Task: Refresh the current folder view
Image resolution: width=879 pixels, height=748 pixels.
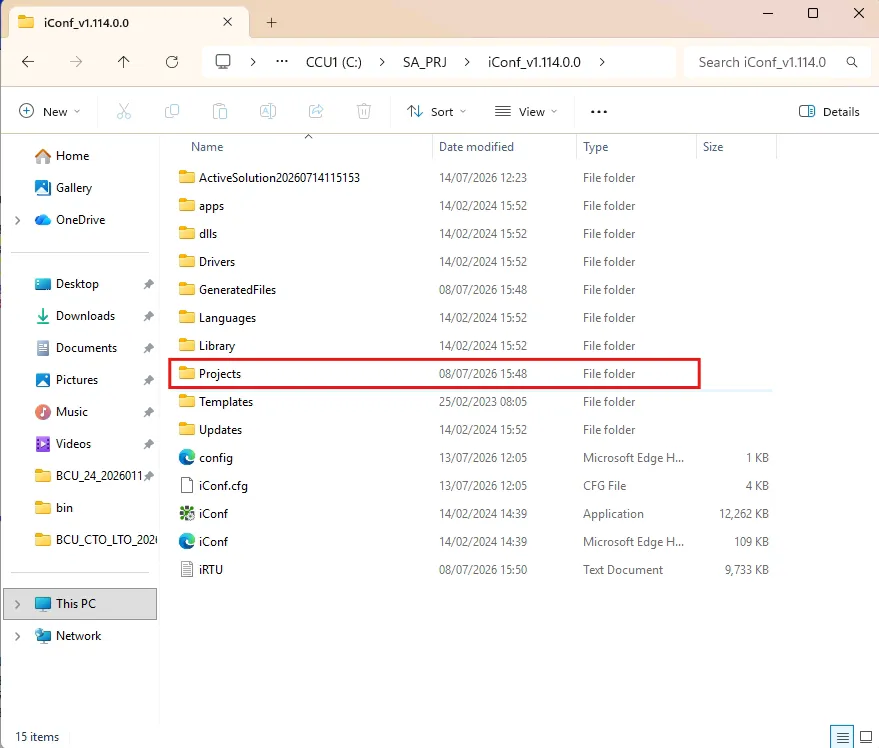Action: [x=172, y=62]
